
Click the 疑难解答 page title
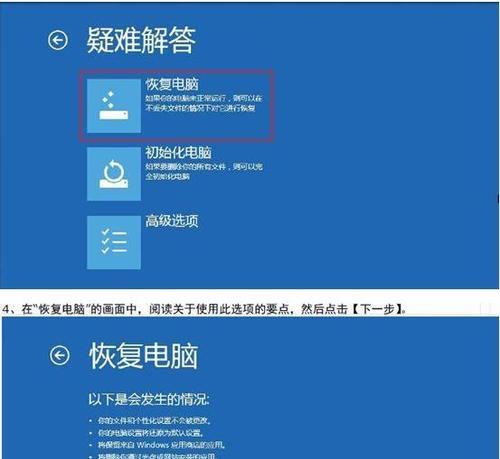pos(141,40)
